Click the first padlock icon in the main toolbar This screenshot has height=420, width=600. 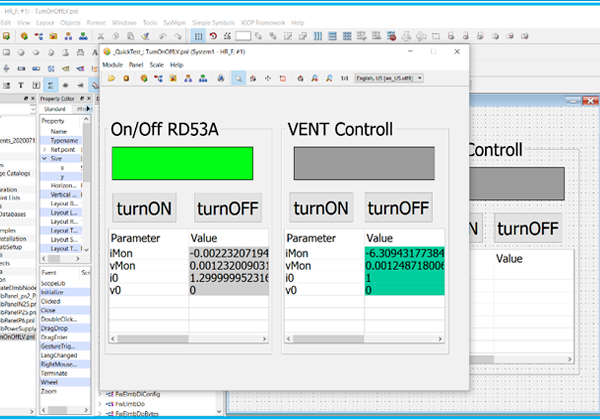pos(451,36)
